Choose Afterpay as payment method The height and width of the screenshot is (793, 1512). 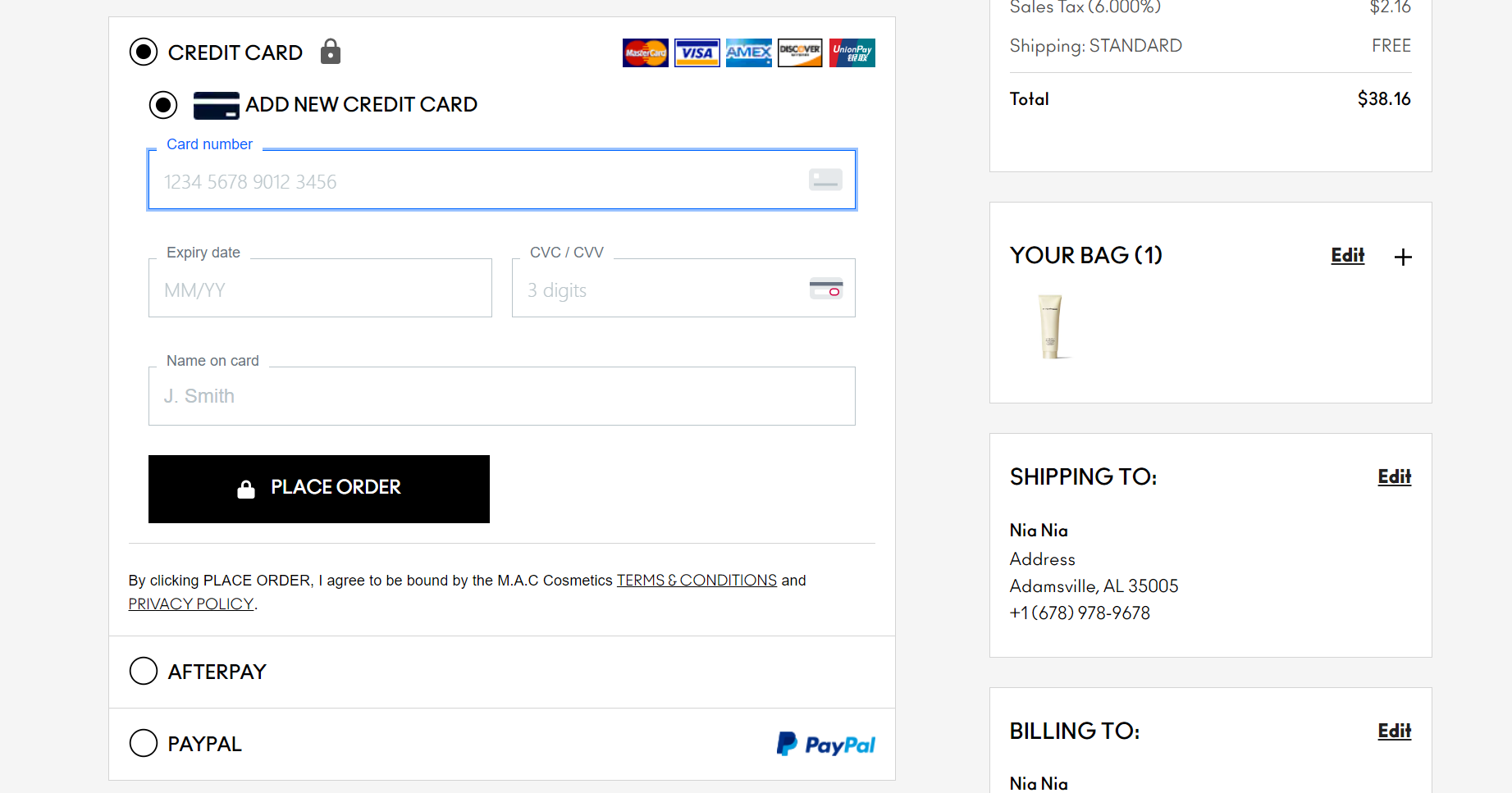pyautogui.click(x=144, y=671)
